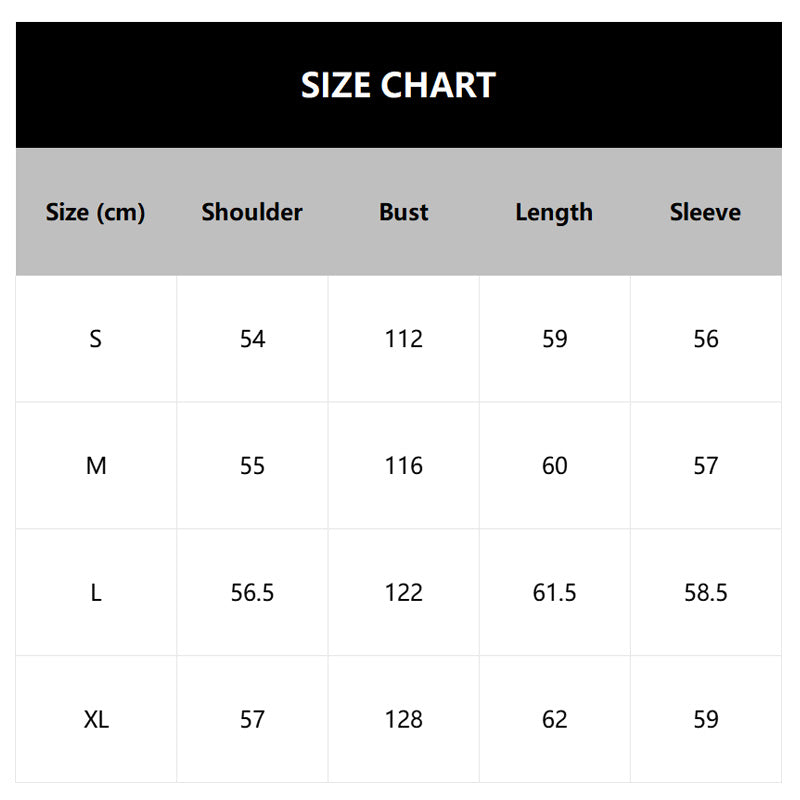Select the Size (cm) column header

(x=96, y=212)
